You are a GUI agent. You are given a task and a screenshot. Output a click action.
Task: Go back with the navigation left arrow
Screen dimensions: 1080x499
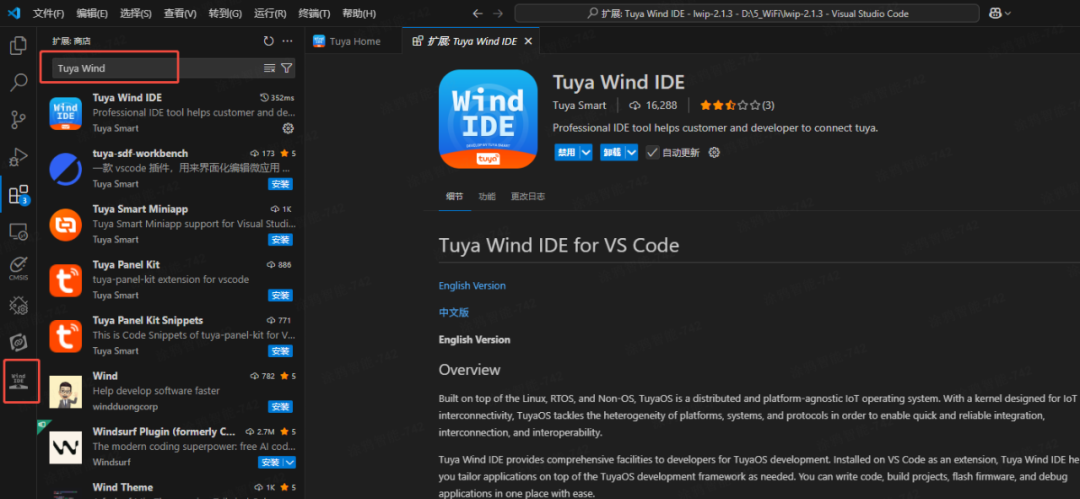point(479,13)
